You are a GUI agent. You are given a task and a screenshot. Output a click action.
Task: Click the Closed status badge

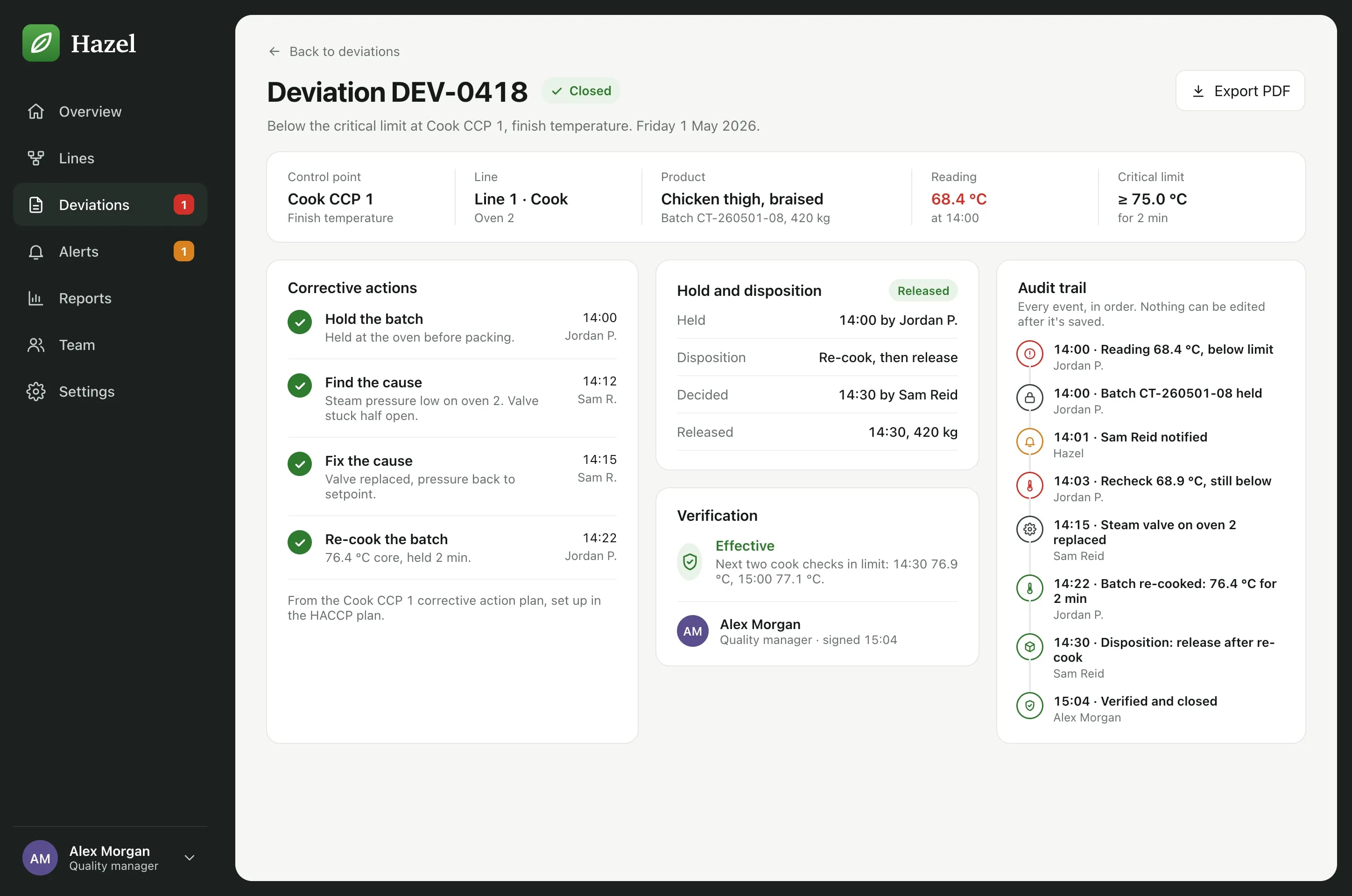tap(581, 91)
